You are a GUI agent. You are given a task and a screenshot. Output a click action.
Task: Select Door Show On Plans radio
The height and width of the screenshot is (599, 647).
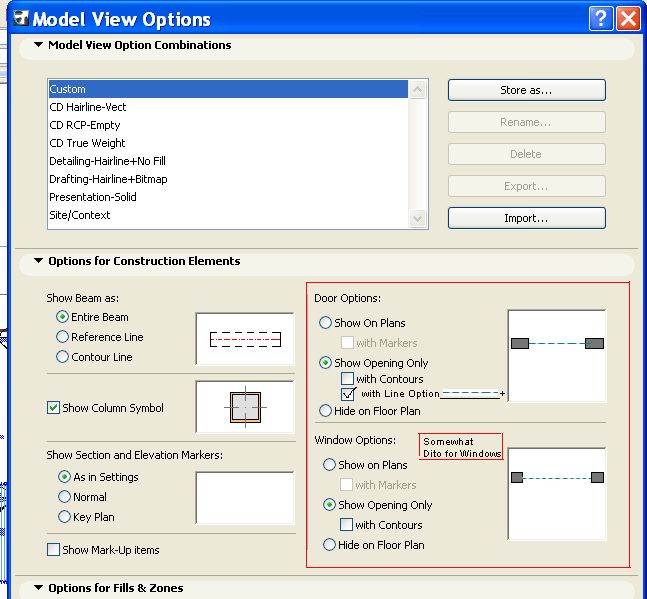click(x=325, y=323)
